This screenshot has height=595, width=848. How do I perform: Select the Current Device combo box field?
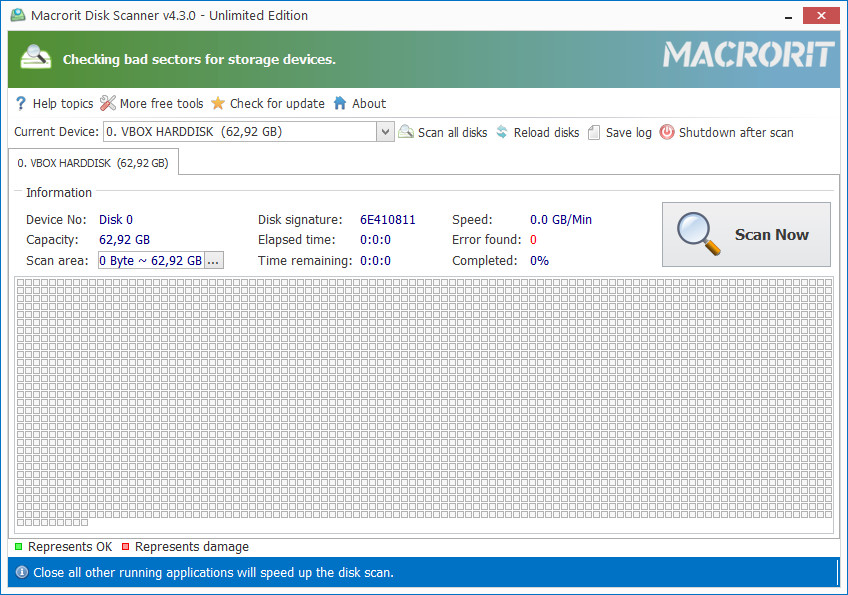click(x=240, y=132)
